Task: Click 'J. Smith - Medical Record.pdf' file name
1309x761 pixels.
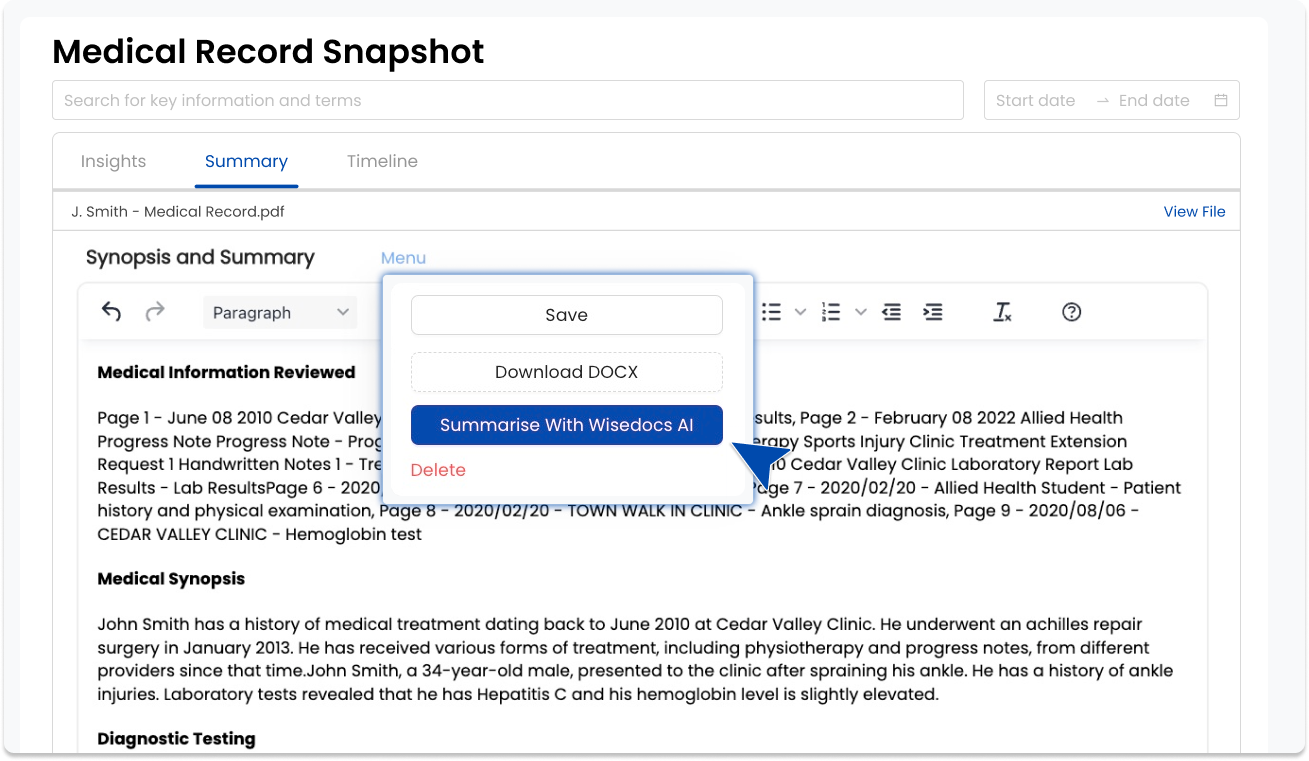Action: (x=178, y=212)
